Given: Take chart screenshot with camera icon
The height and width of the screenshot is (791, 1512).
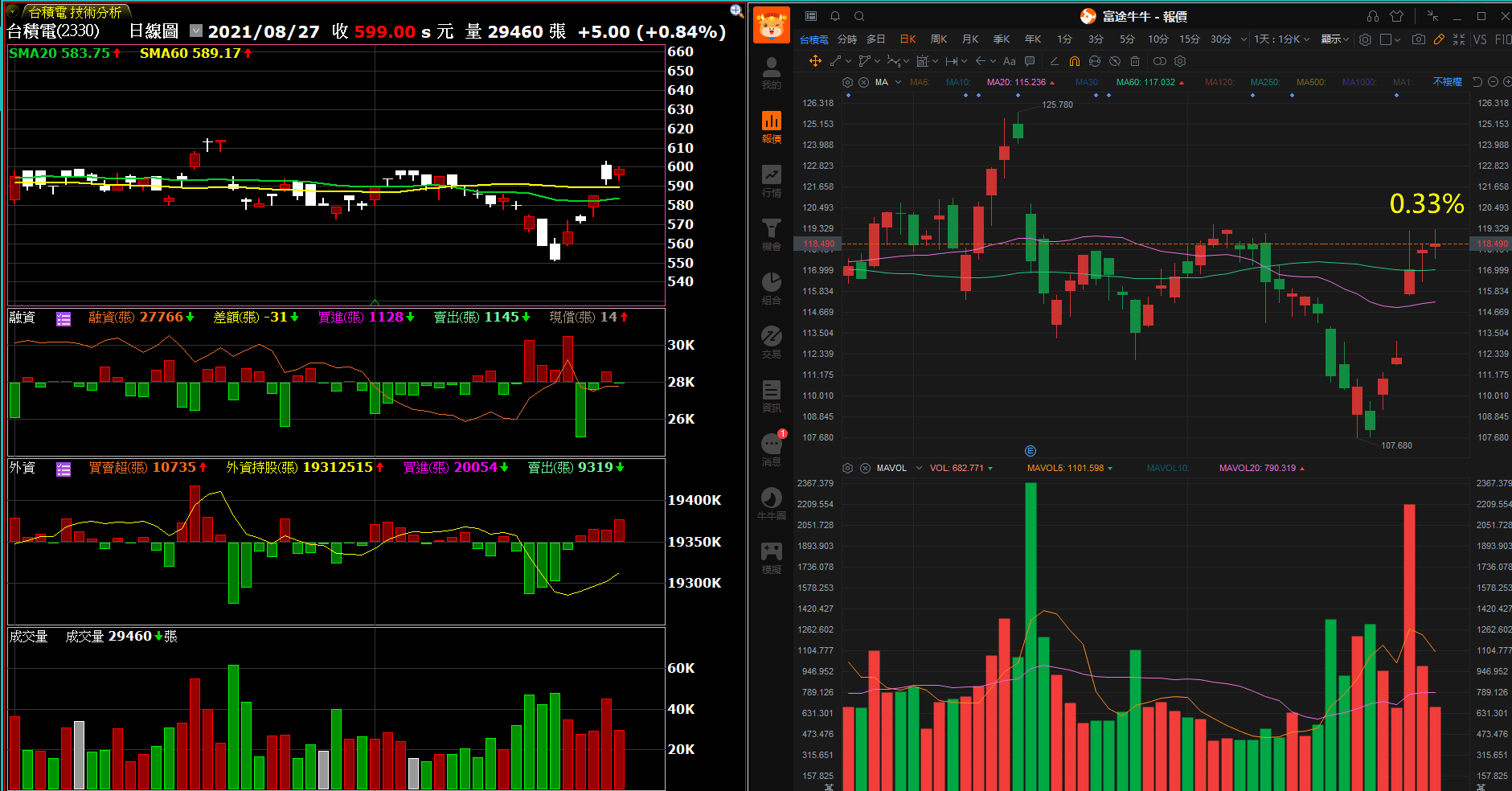Looking at the screenshot, I should 1419,39.
